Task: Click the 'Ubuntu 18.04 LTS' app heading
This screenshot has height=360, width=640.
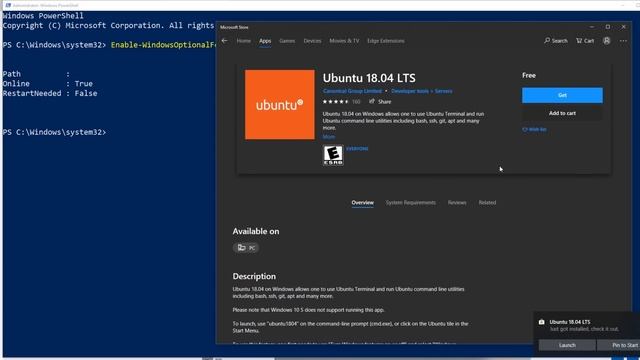Action: tap(369, 78)
